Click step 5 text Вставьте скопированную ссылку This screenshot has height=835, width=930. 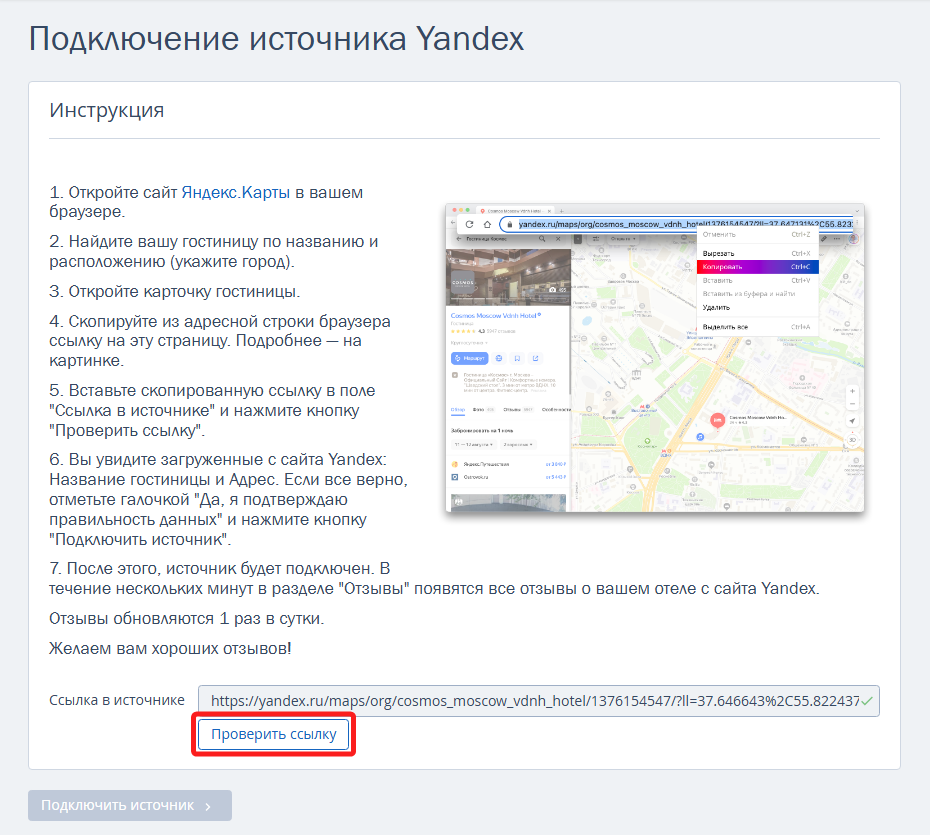212,410
